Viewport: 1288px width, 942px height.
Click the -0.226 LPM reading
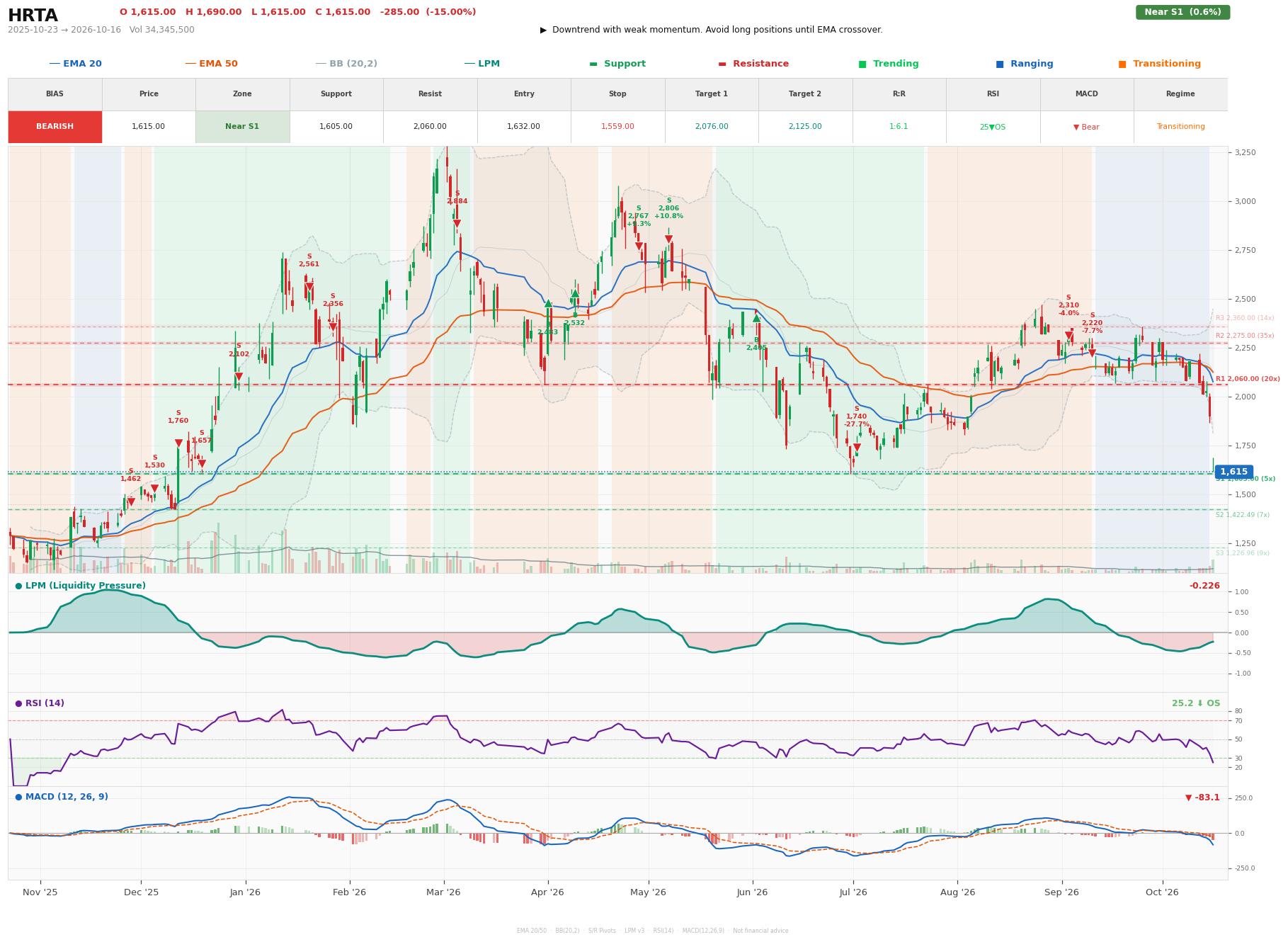click(x=1204, y=586)
